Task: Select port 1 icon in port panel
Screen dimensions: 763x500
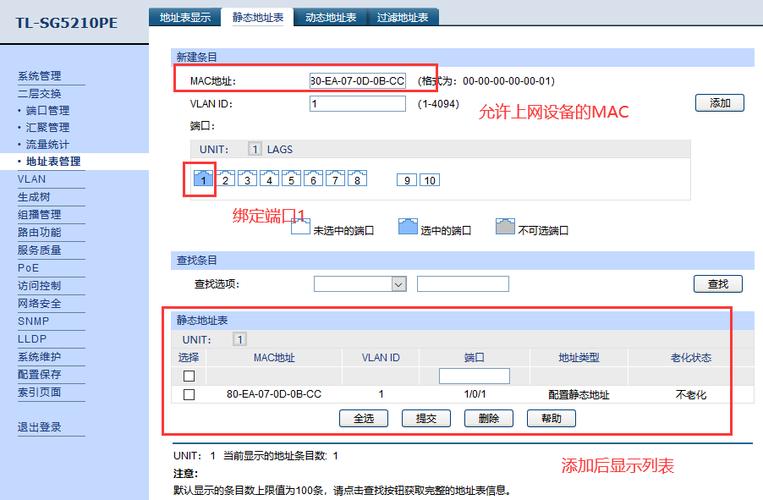Action: (203, 179)
